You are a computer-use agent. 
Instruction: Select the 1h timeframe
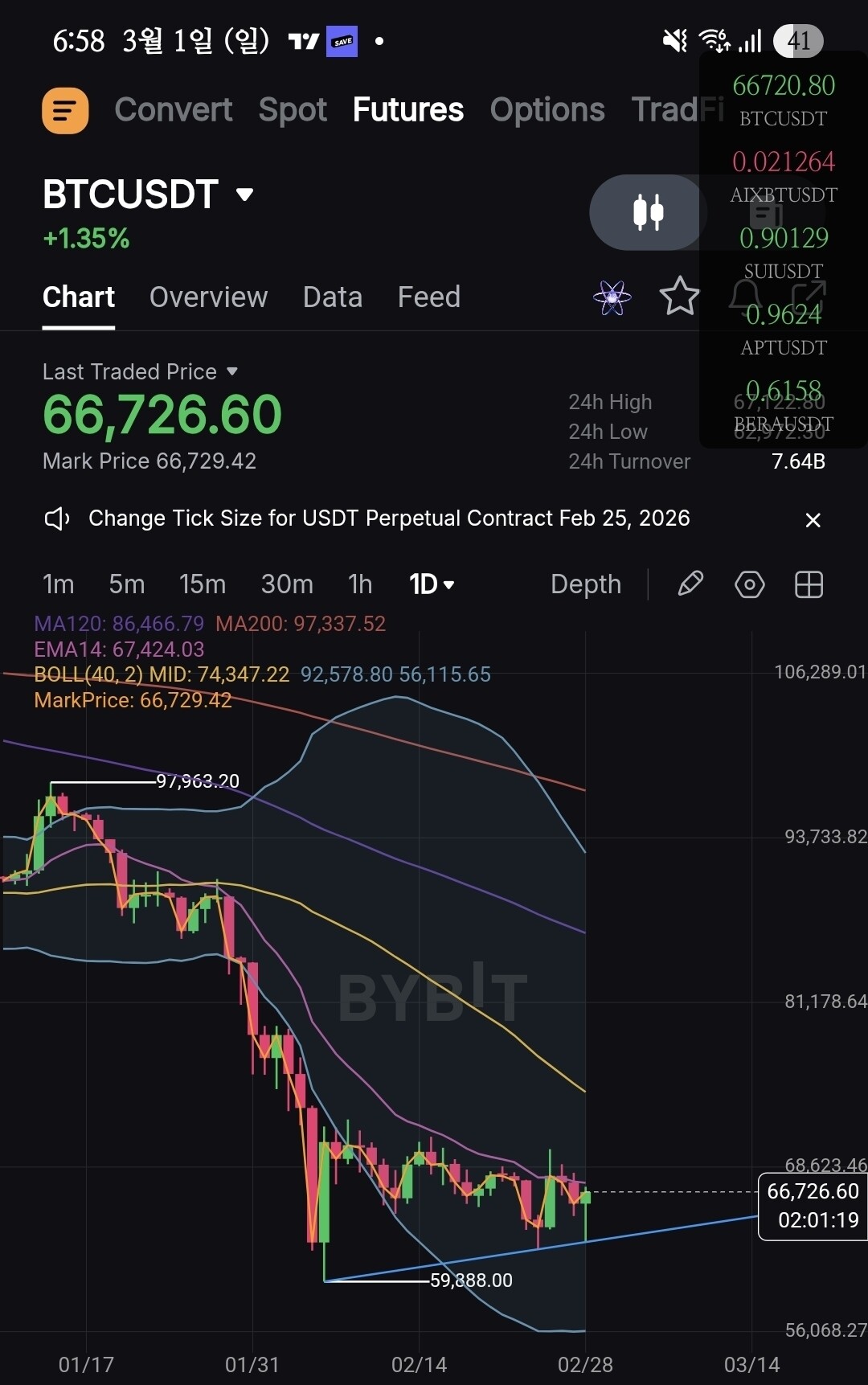360,584
